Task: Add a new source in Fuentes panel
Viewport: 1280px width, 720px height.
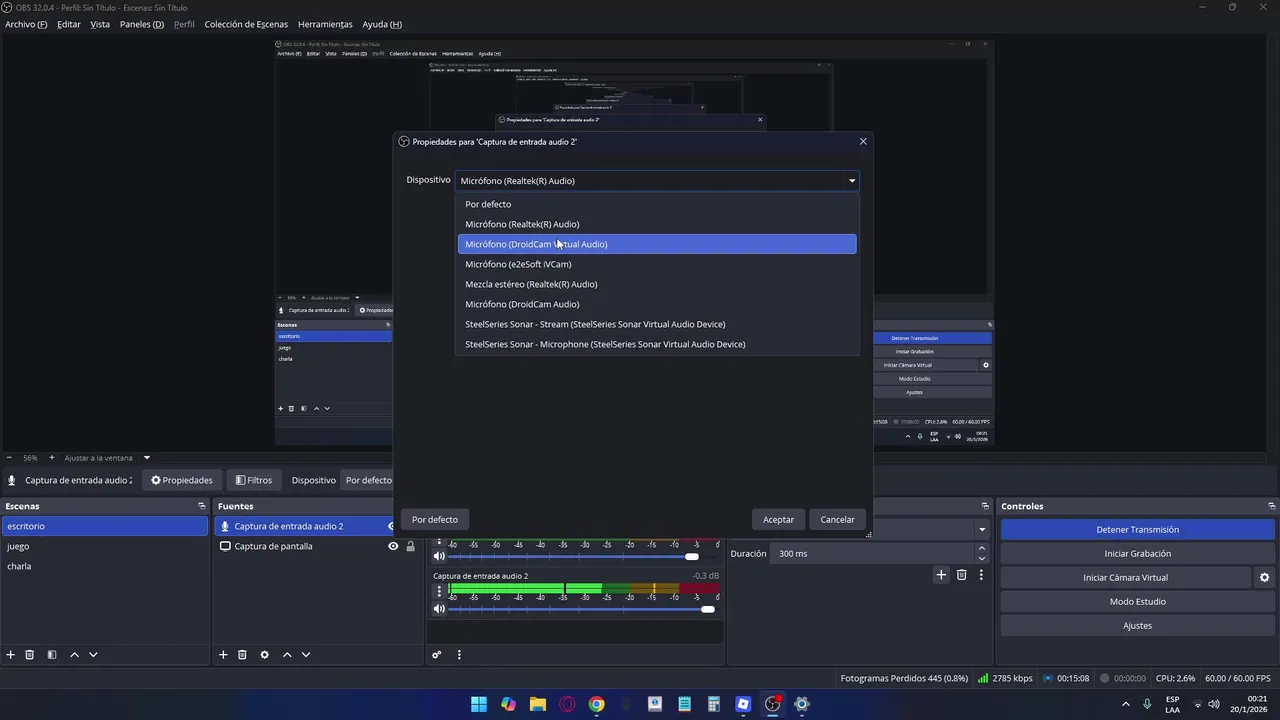Action: point(223,655)
